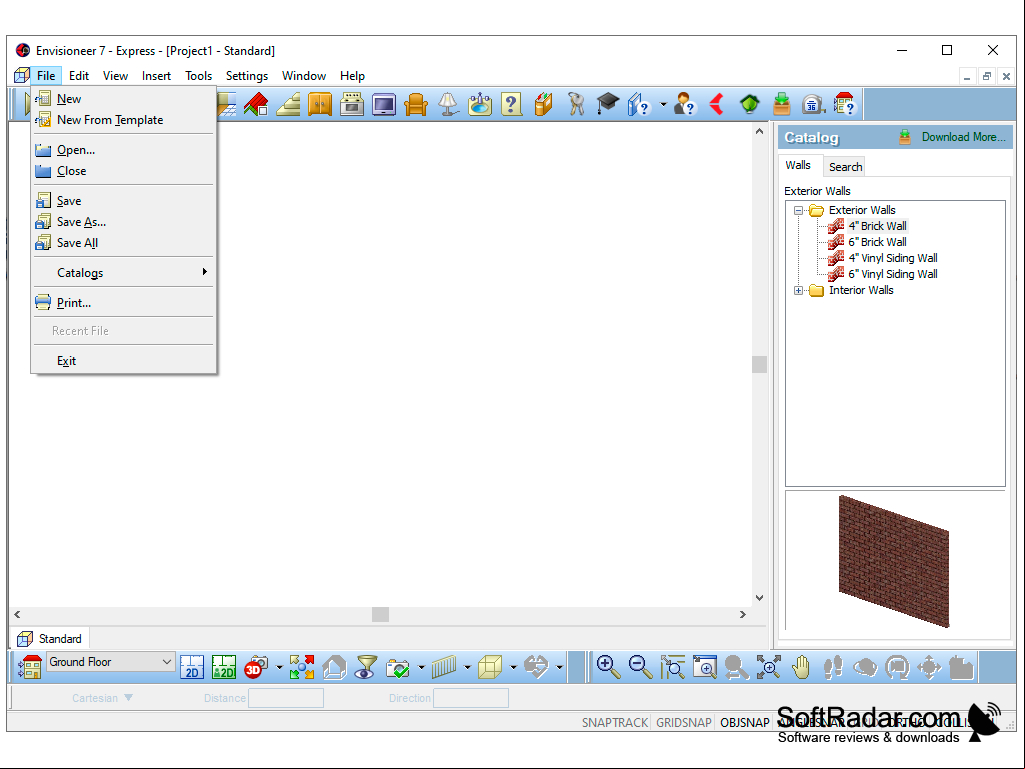Viewport: 1025px width, 769px height.
Task: Open the Edit menu
Action: click(78, 76)
